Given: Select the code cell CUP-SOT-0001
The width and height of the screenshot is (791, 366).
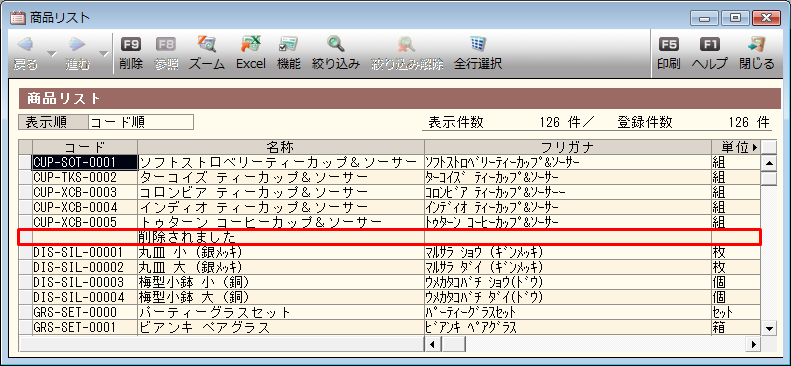Looking at the screenshot, I should click(x=85, y=162).
